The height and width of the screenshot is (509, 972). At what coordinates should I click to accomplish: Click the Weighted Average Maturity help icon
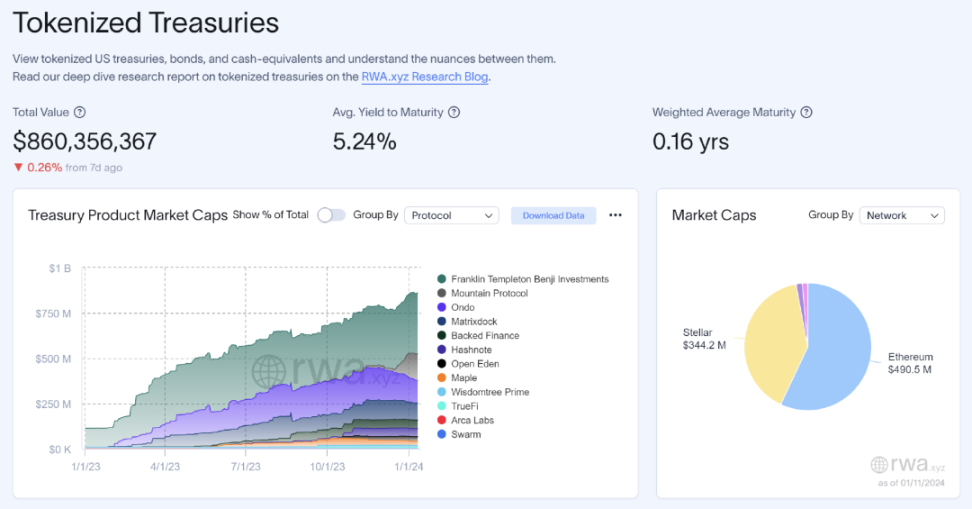click(806, 113)
